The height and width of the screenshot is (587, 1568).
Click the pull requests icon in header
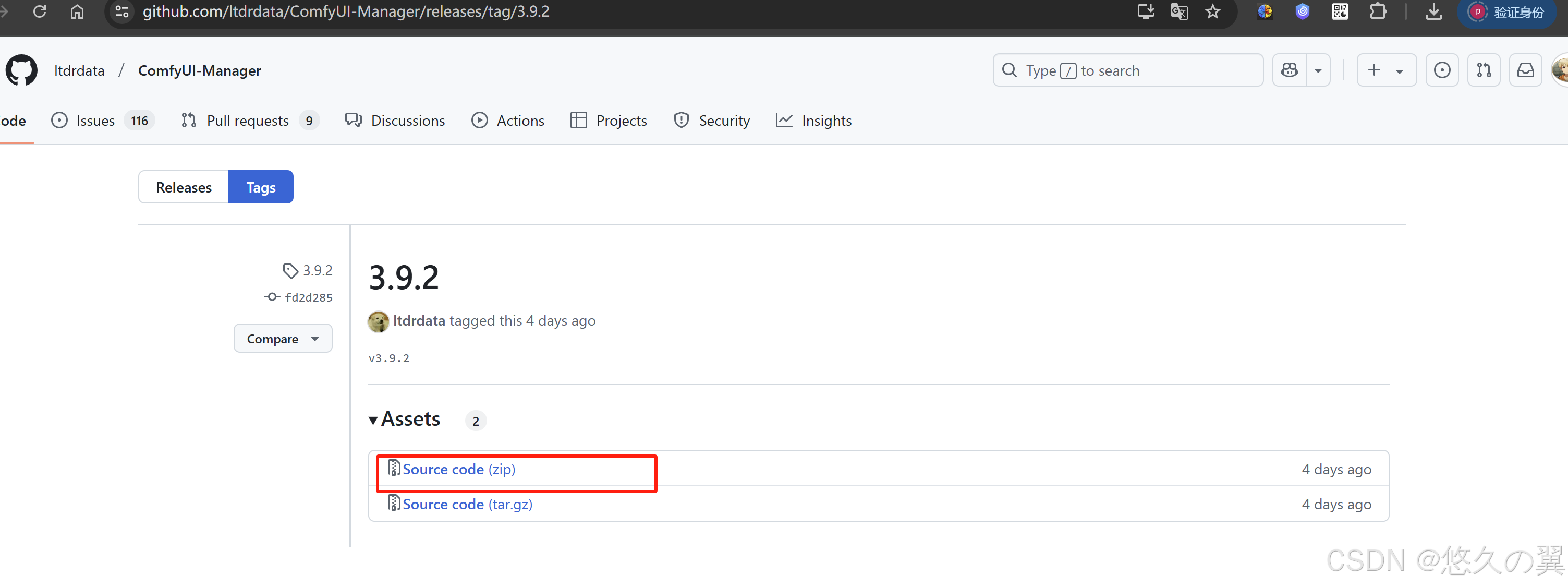tap(1484, 70)
